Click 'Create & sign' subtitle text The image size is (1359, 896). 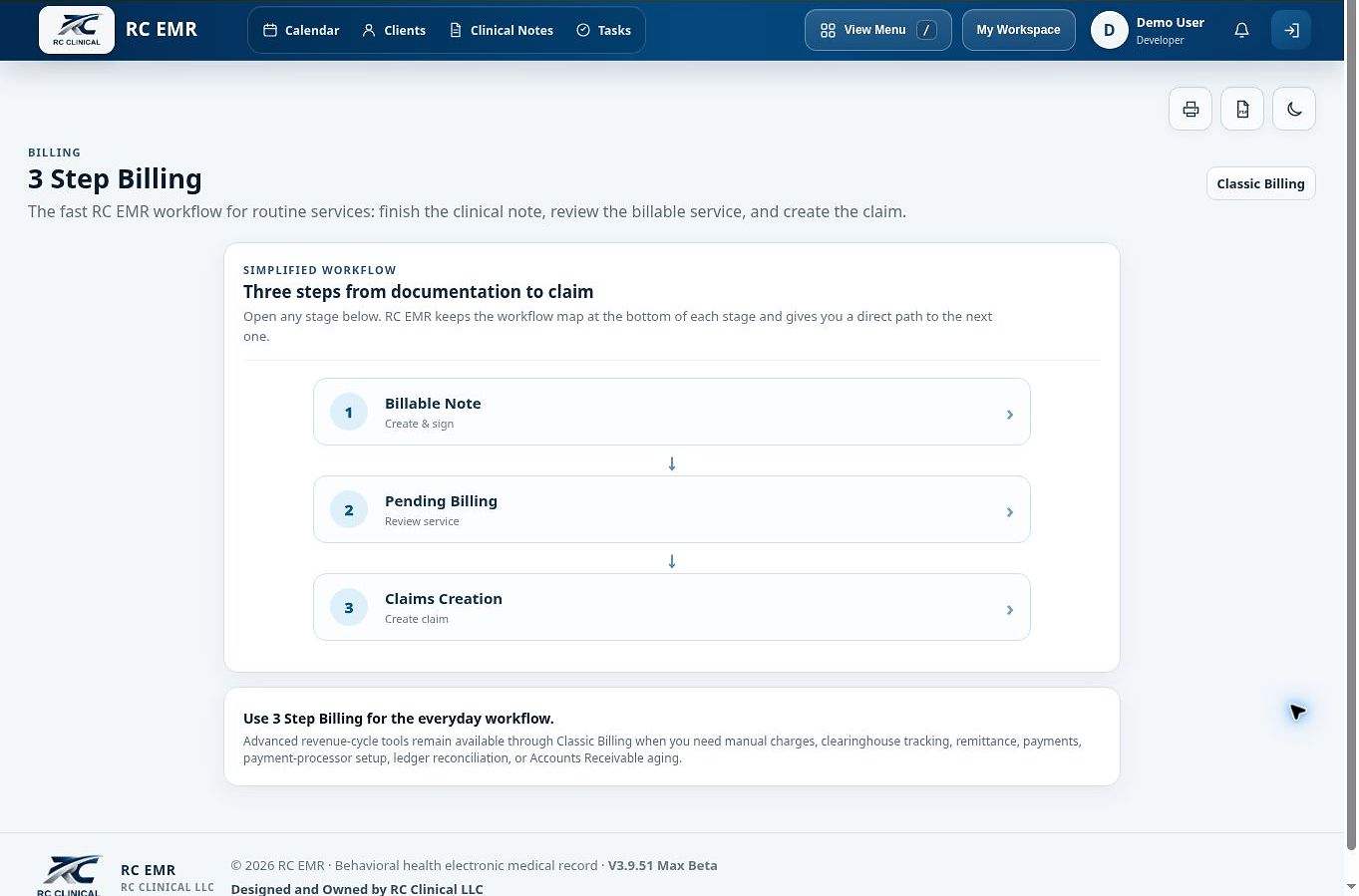point(419,424)
